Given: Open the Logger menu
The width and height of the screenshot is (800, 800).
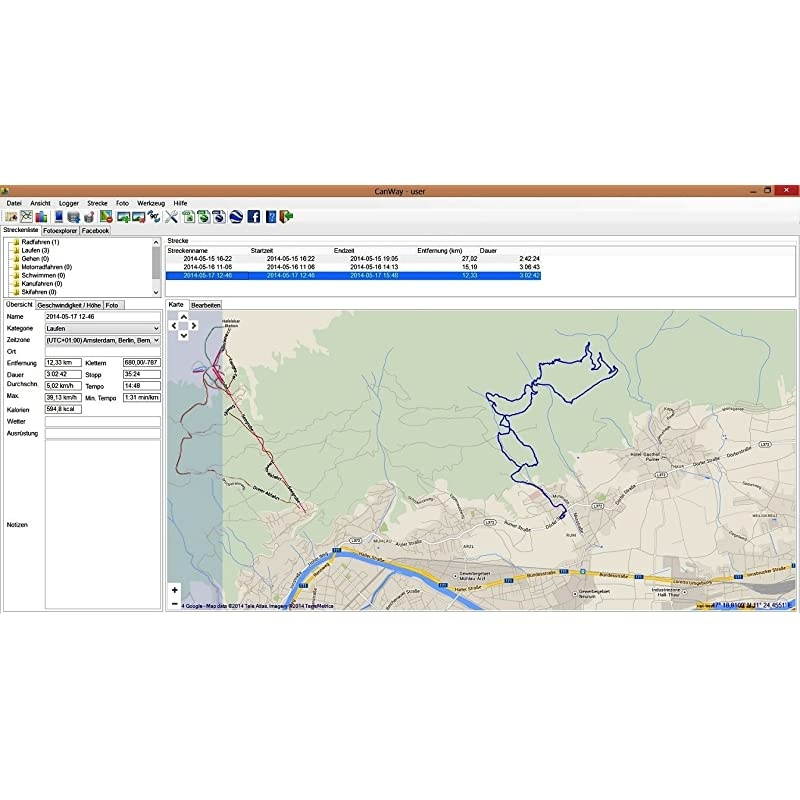Looking at the screenshot, I should tap(69, 203).
